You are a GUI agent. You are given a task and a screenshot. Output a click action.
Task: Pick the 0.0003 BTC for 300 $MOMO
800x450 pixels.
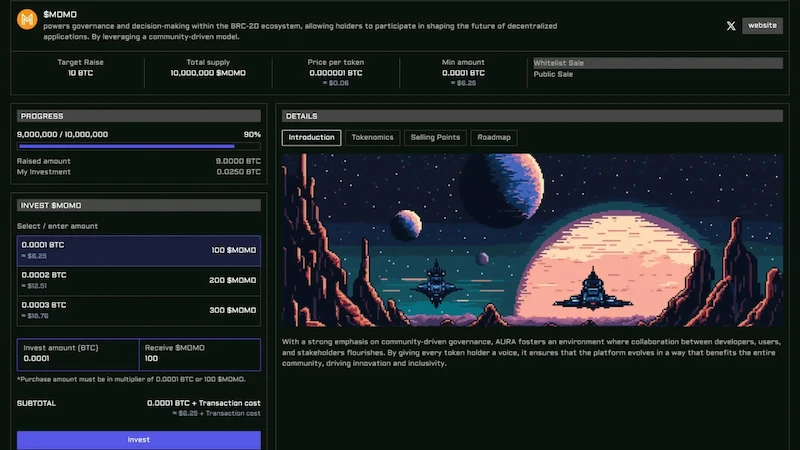click(x=139, y=311)
